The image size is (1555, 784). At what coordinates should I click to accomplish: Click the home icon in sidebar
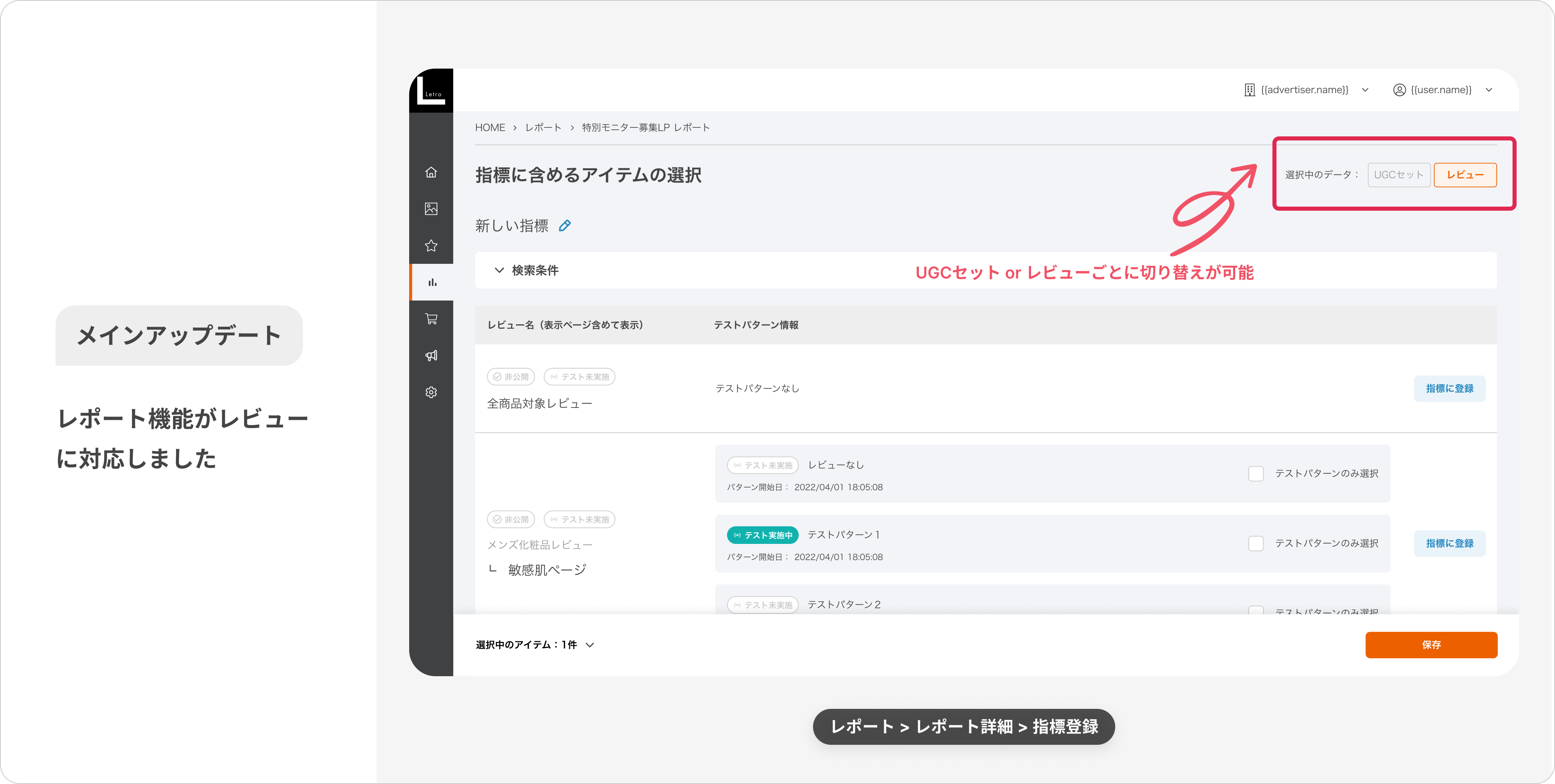click(x=431, y=173)
